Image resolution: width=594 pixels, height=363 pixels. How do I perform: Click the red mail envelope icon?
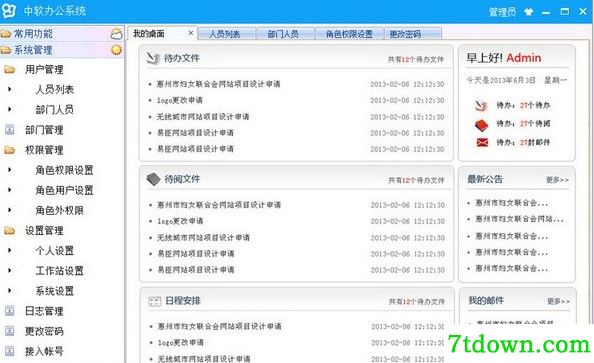pyautogui.click(x=482, y=142)
